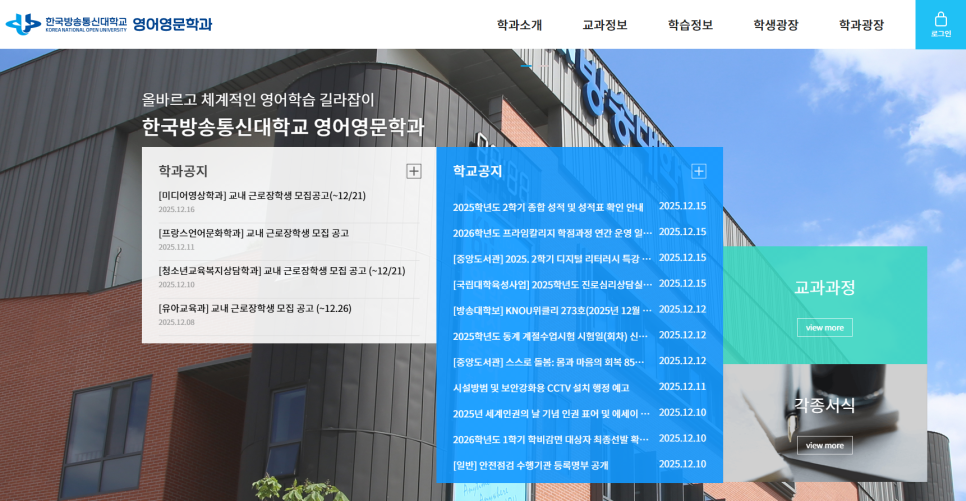Open [미디어영상학과] 교내 근로장학생 모집공고 notice
The image size is (966, 501).
262,195
